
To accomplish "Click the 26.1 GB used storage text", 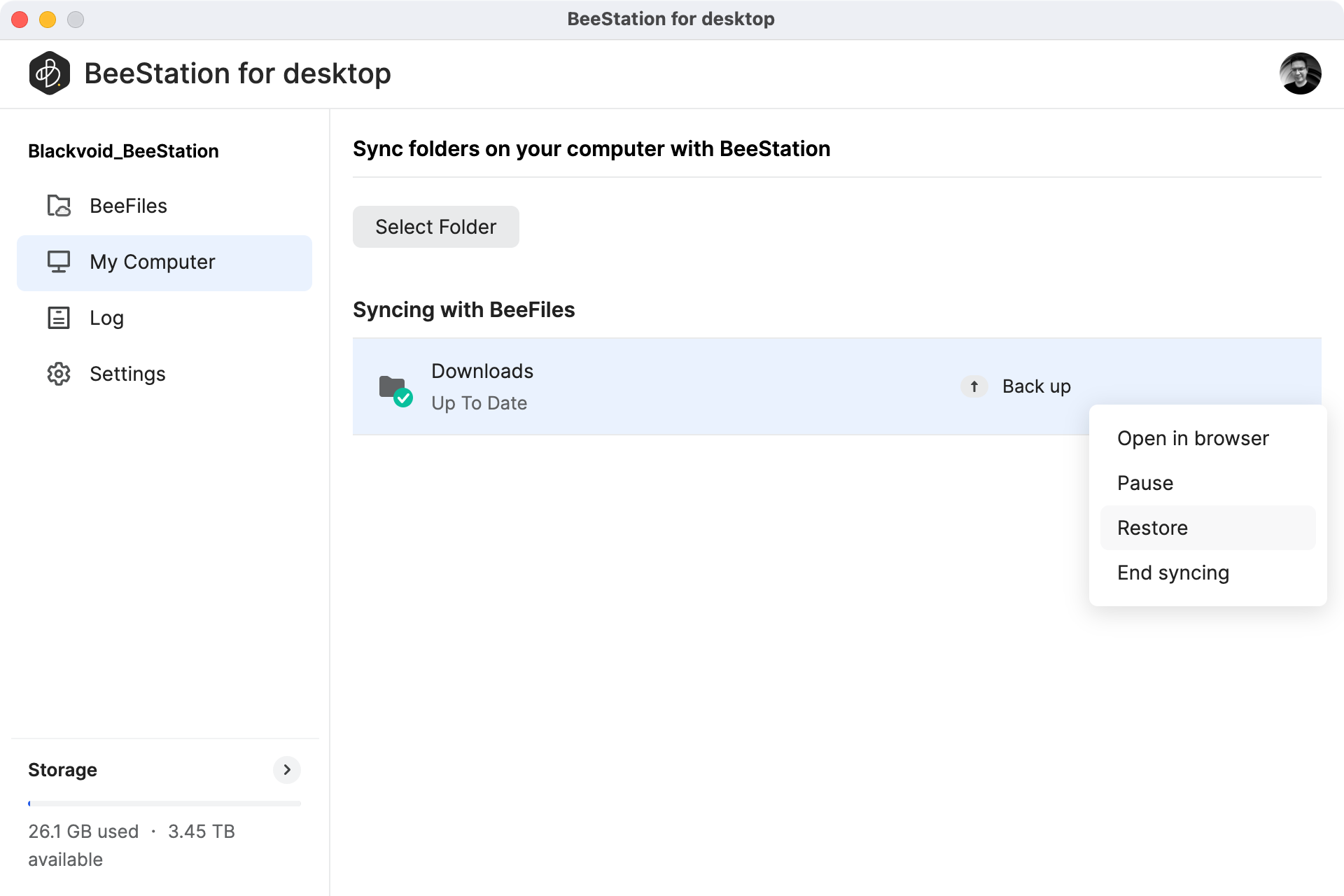I will tap(83, 832).
